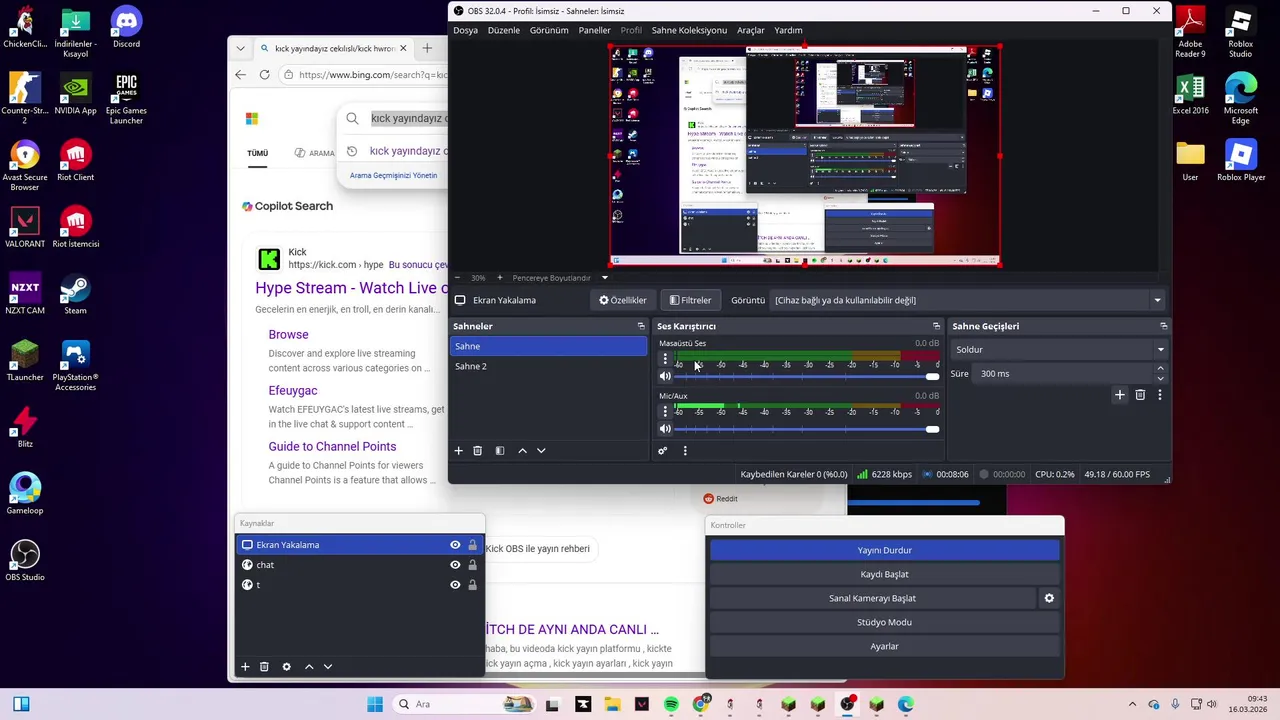Screen dimensions: 1280x720
Task: Open Ayarlar in Kontroller panel
Action: click(x=884, y=646)
